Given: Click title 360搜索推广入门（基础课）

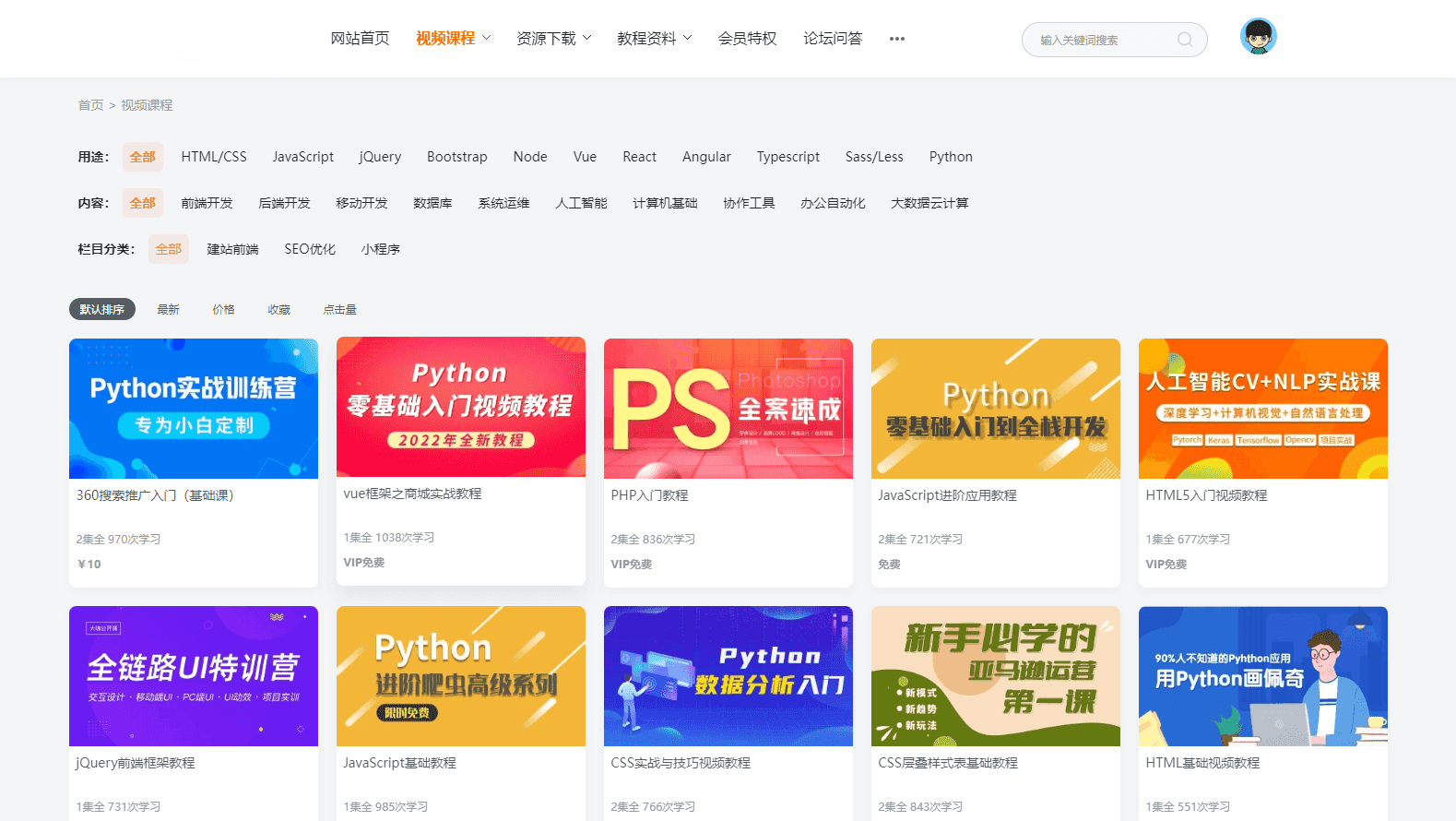Looking at the screenshot, I should tap(155, 495).
